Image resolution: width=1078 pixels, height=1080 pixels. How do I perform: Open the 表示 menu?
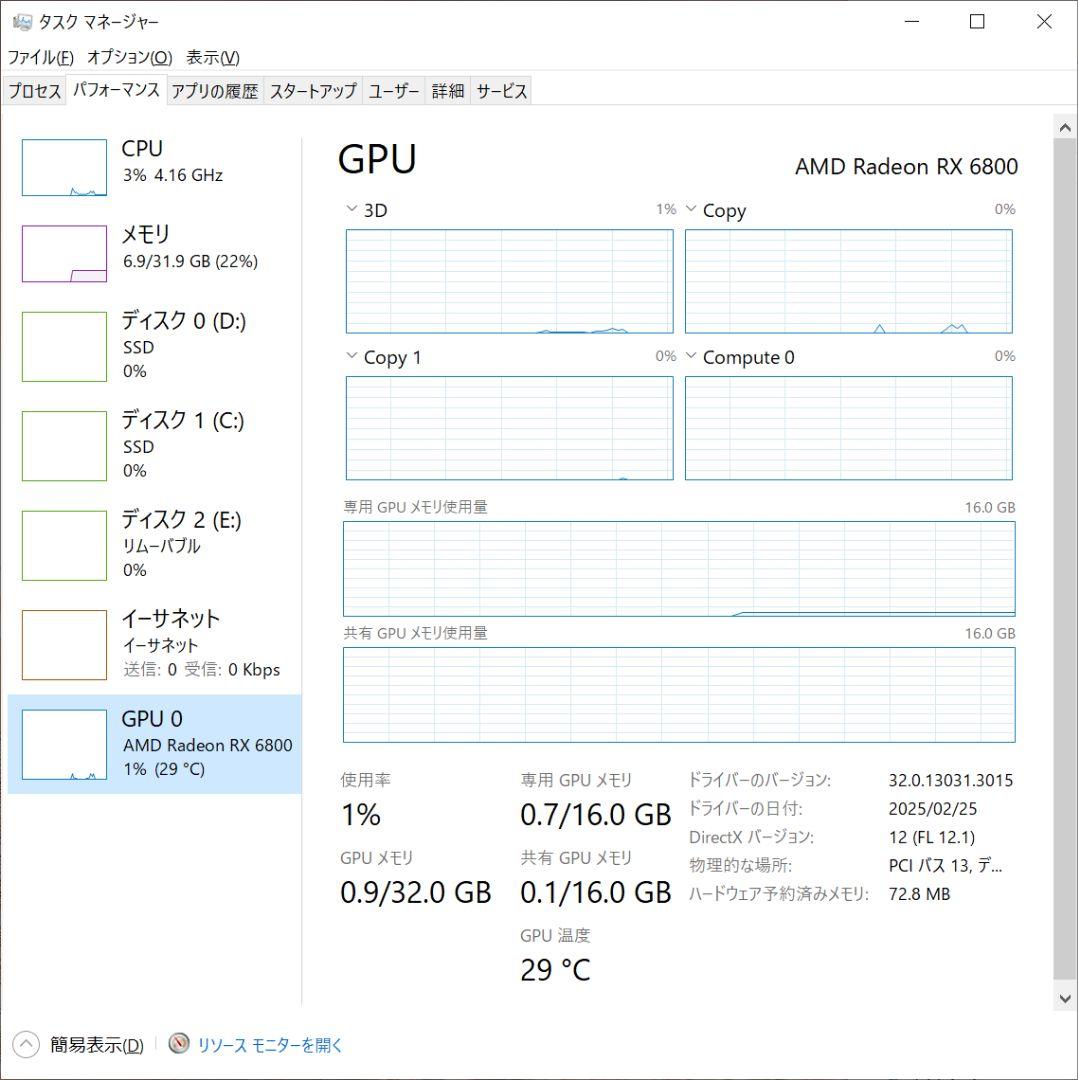point(213,57)
